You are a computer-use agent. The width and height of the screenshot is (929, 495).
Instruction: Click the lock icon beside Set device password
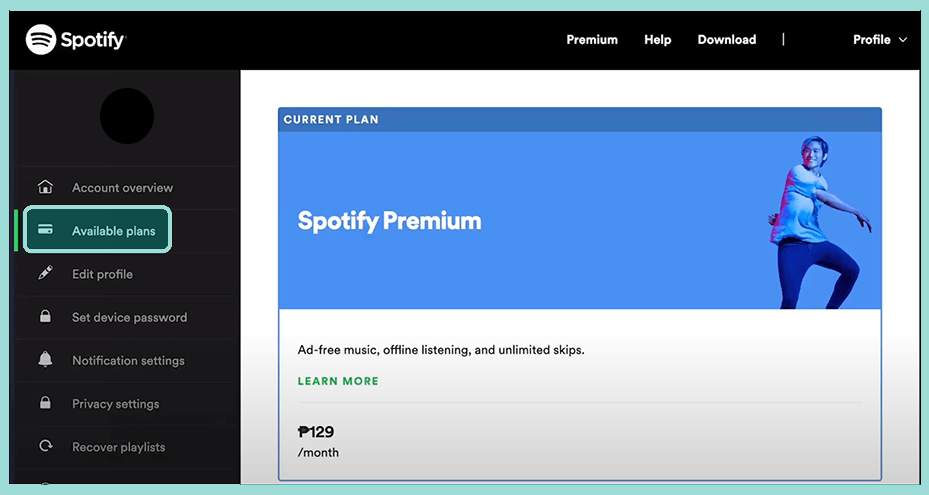tap(45, 317)
